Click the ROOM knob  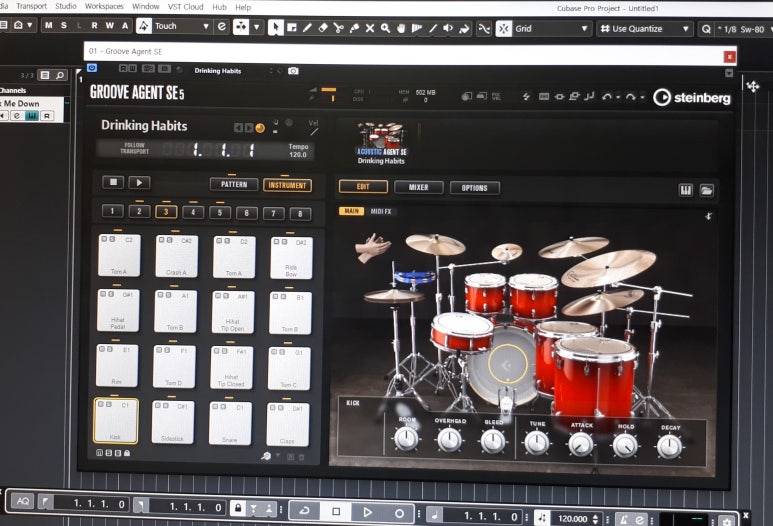(x=406, y=438)
